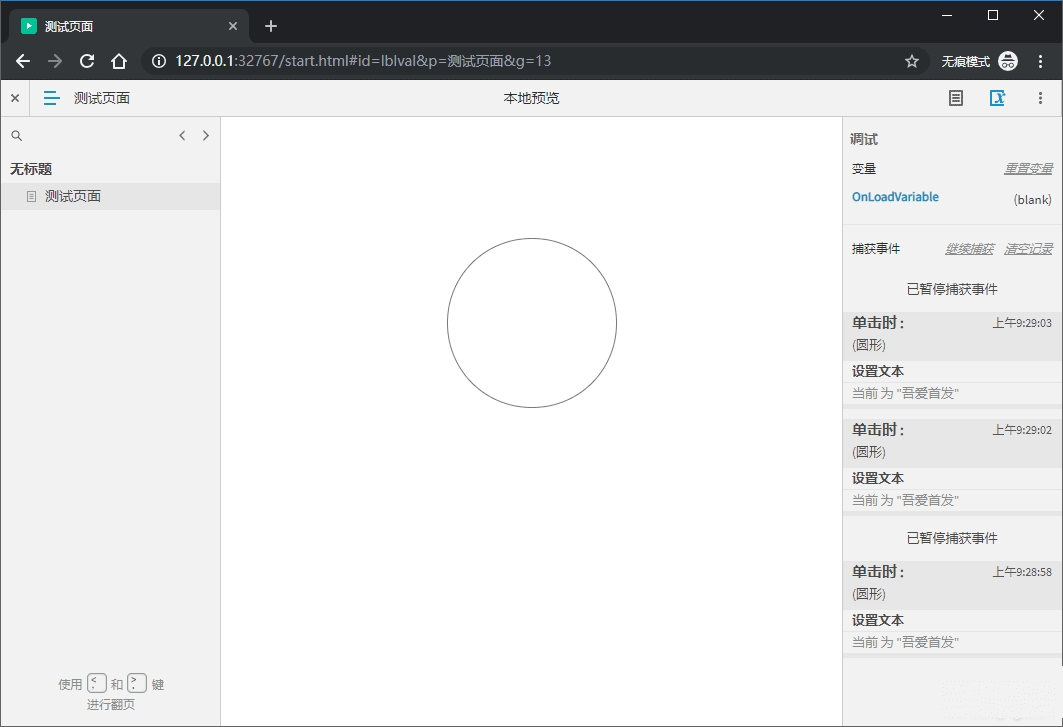1063x727 pixels.
Task: Close the 测试页面 browser tab
Action: [x=233, y=26]
